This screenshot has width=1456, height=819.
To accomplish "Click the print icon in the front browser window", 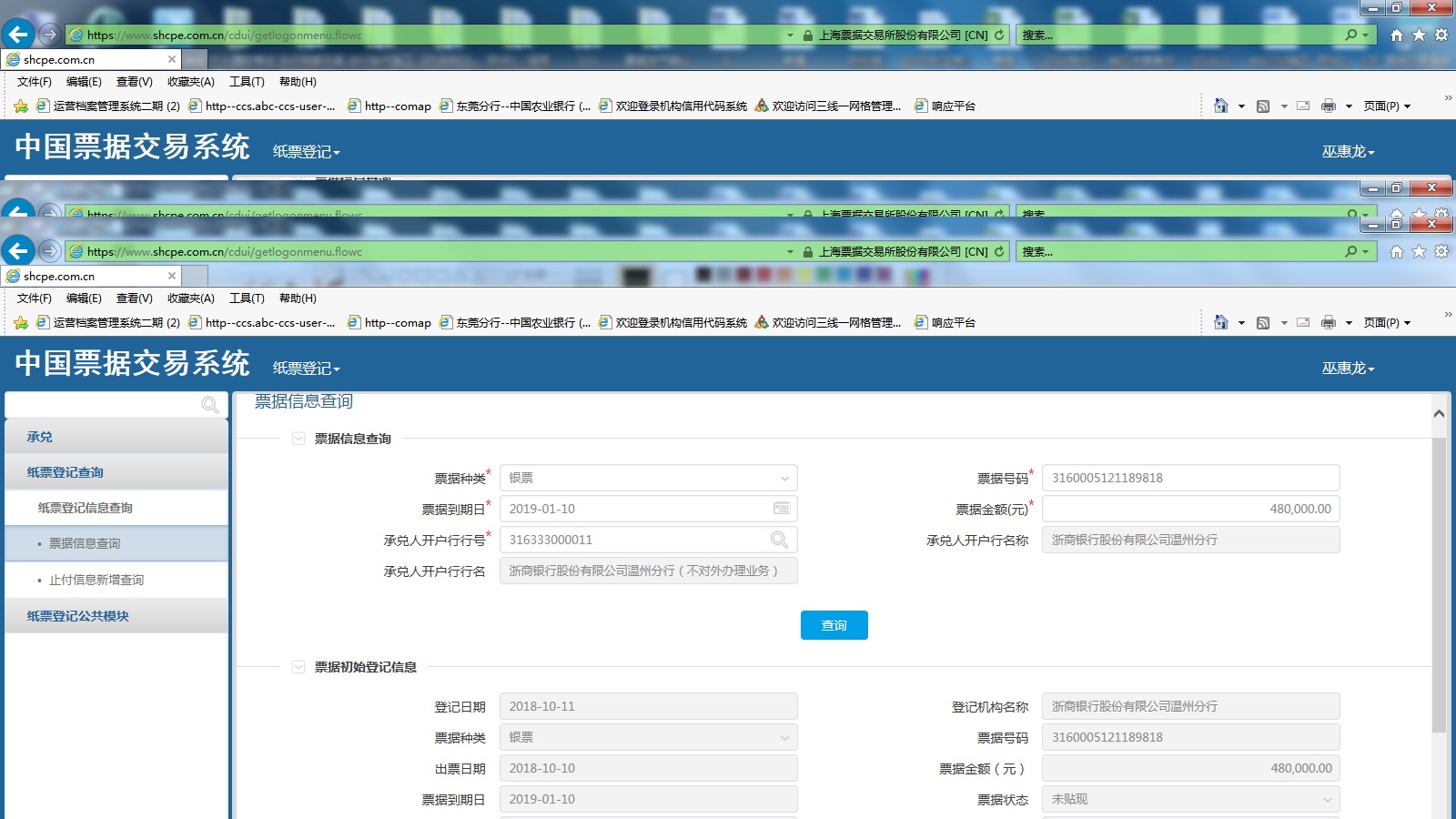I will pyautogui.click(x=1329, y=323).
